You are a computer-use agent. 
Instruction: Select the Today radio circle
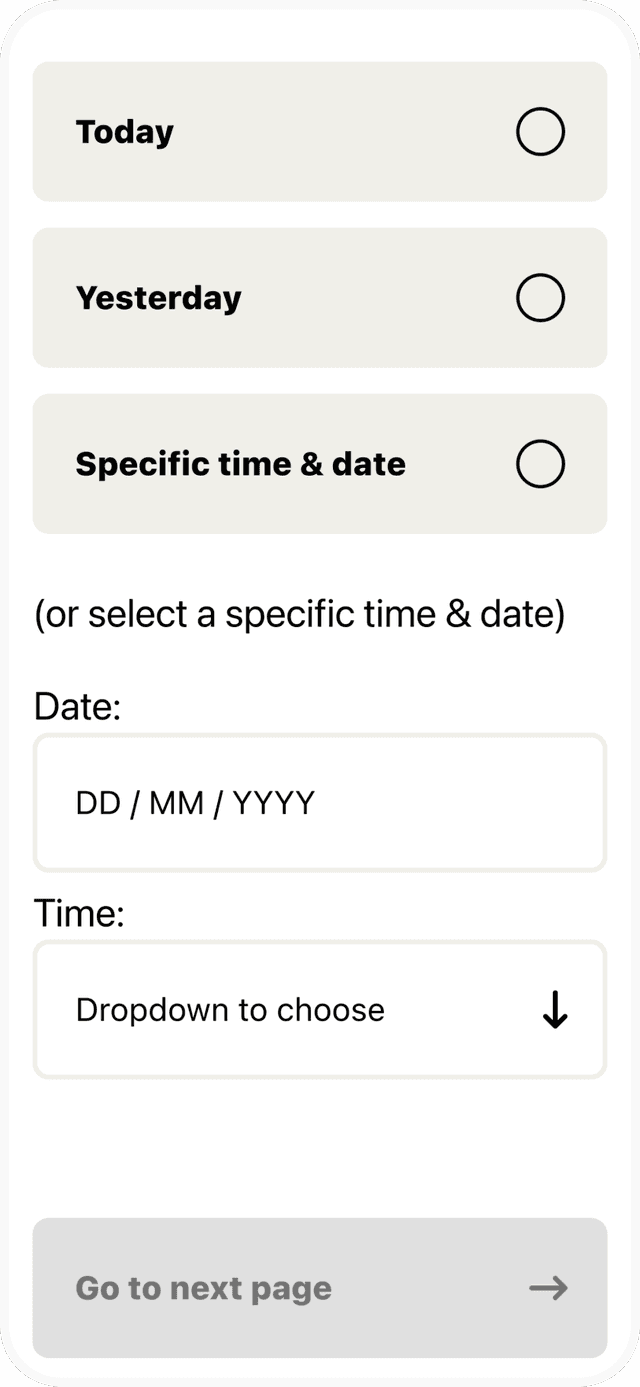coord(540,132)
